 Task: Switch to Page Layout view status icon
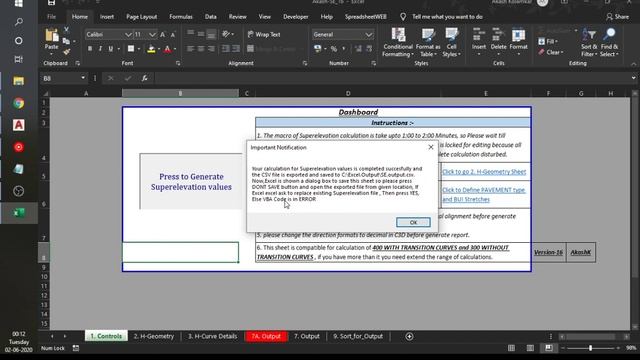pos(530,348)
